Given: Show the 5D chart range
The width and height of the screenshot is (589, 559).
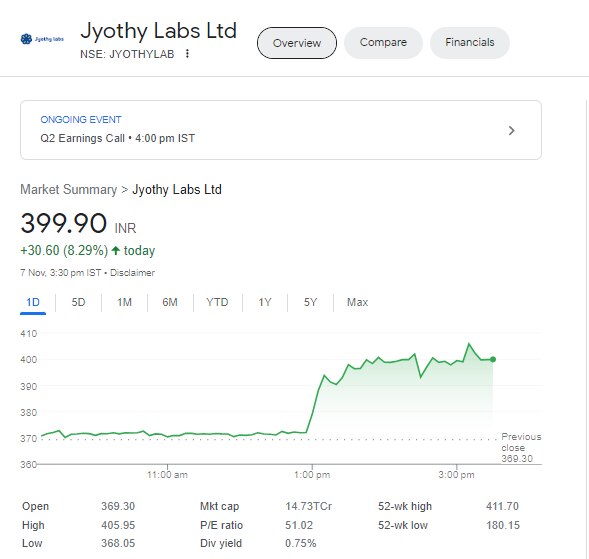Looking at the screenshot, I should click(79, 302).
